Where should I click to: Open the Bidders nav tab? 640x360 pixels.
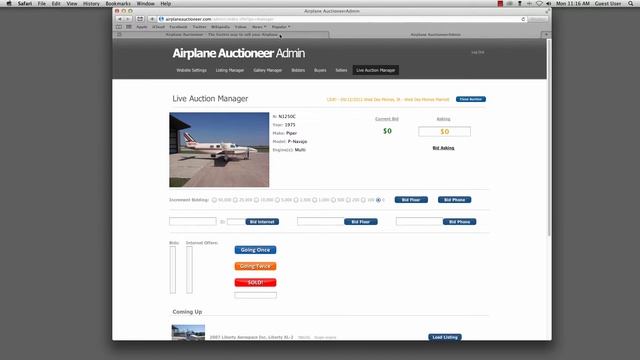point(298,70)
